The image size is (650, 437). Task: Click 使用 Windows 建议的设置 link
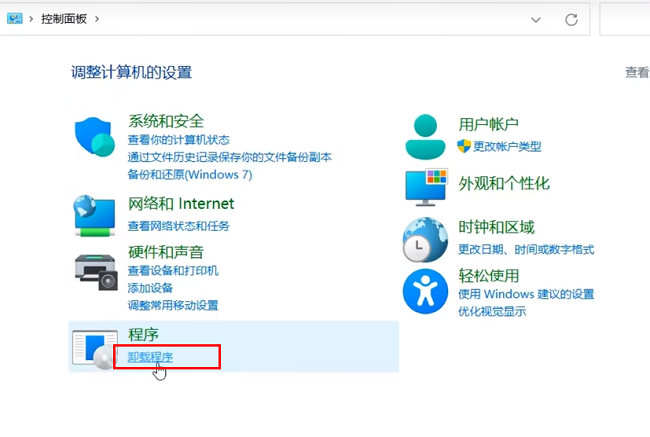tap(526, 294)
